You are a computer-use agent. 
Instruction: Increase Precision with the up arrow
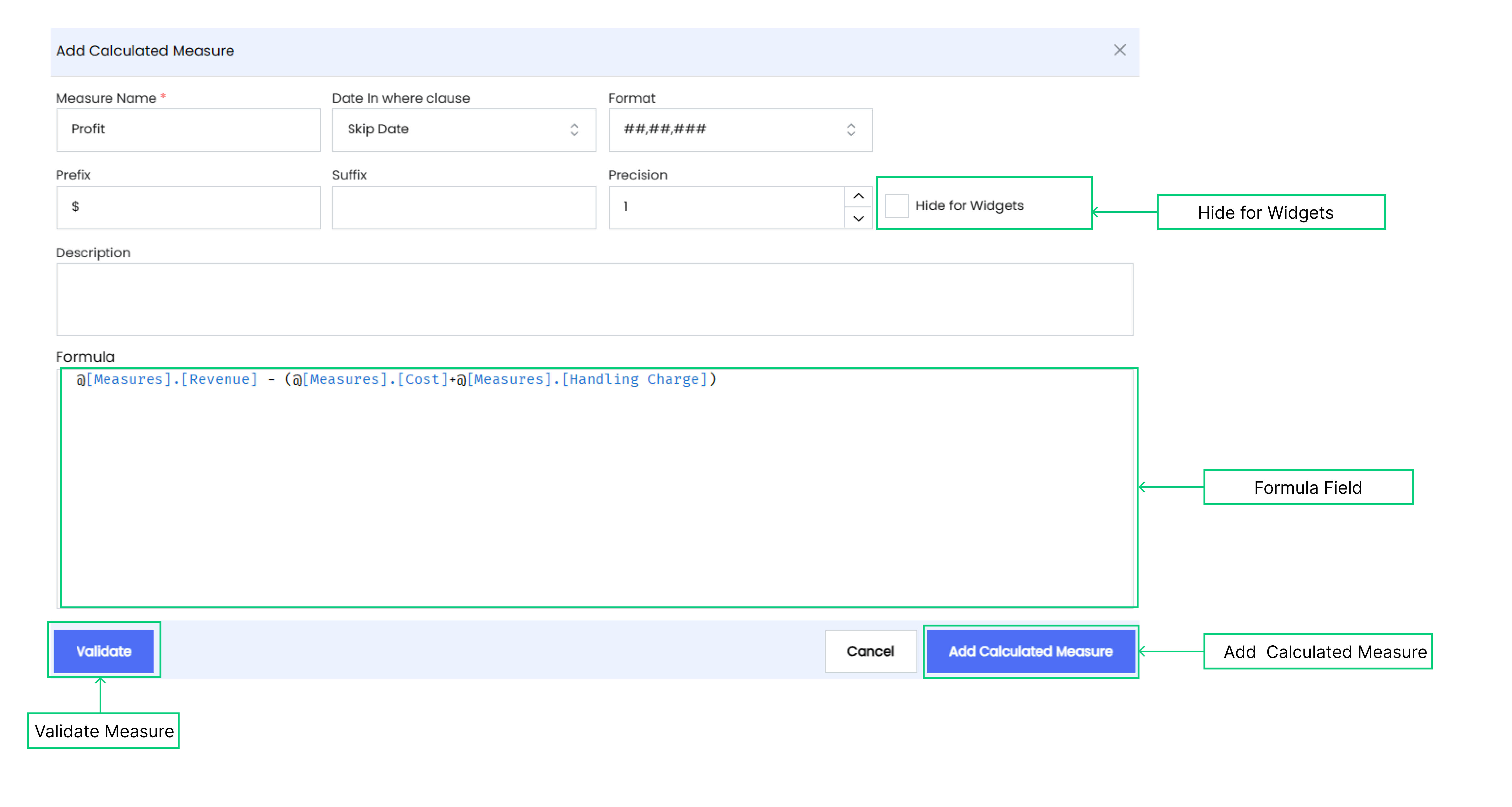click(x=858, y=196)
